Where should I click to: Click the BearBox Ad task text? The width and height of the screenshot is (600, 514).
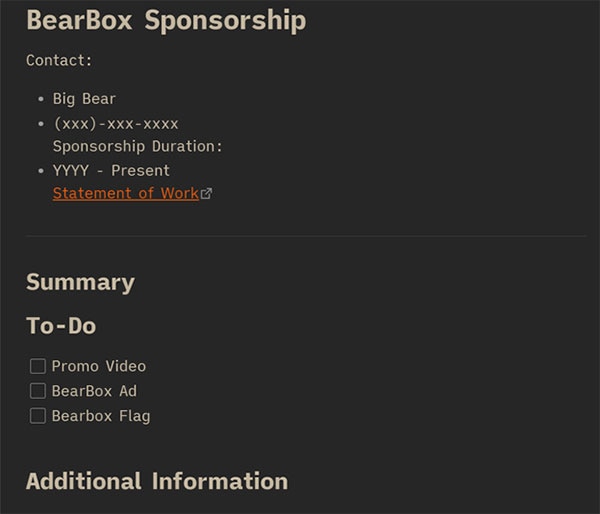tap(94, 391)
